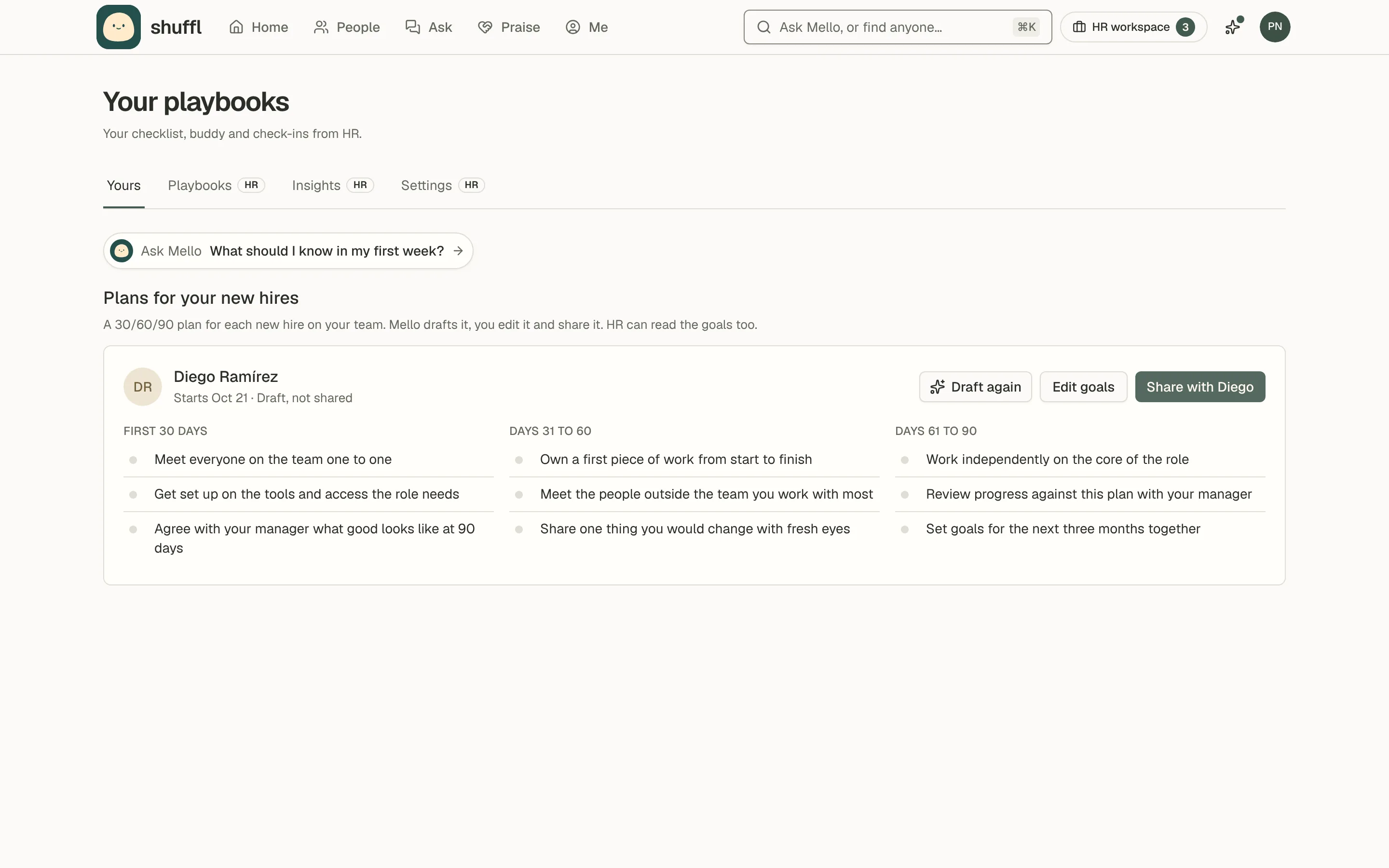Click the Edit goals button
1389x868 pixels.
(x=1083, y=386)
